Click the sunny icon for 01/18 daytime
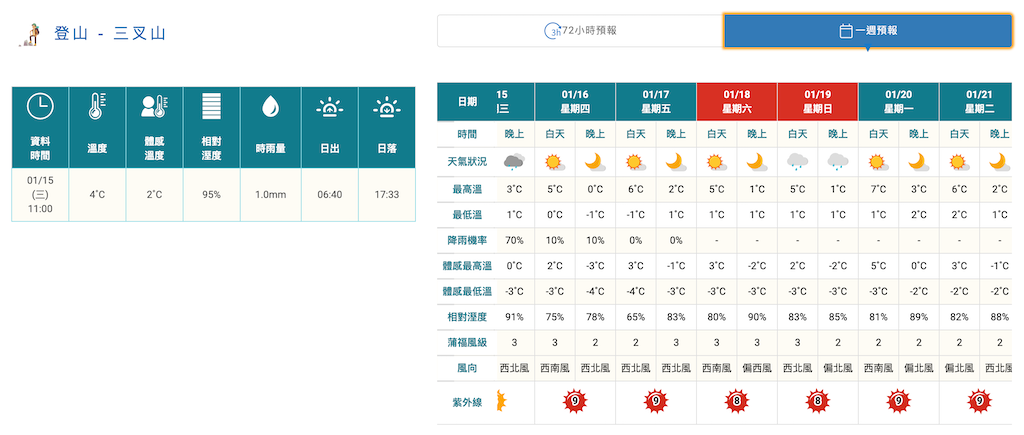This screenshot has width=1024, height=435. [x=716, y=162]
